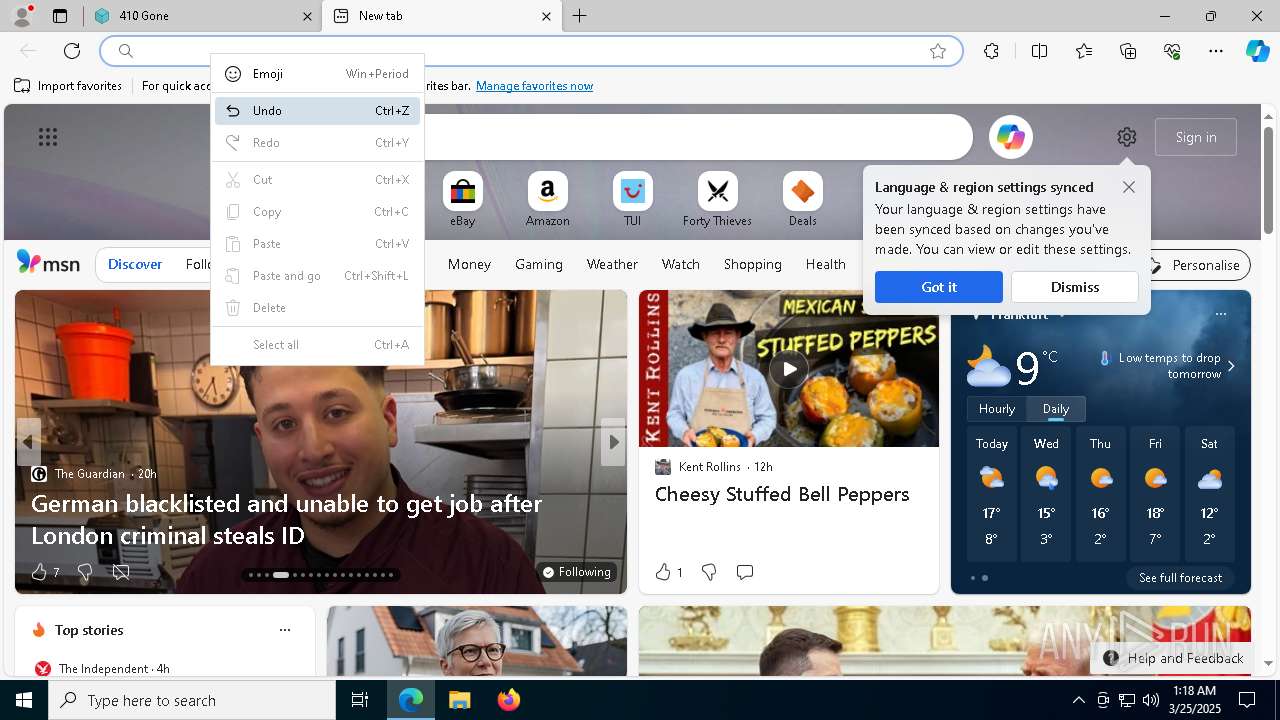
Task: Click the Got it button
Action: (x=939, y=287)
